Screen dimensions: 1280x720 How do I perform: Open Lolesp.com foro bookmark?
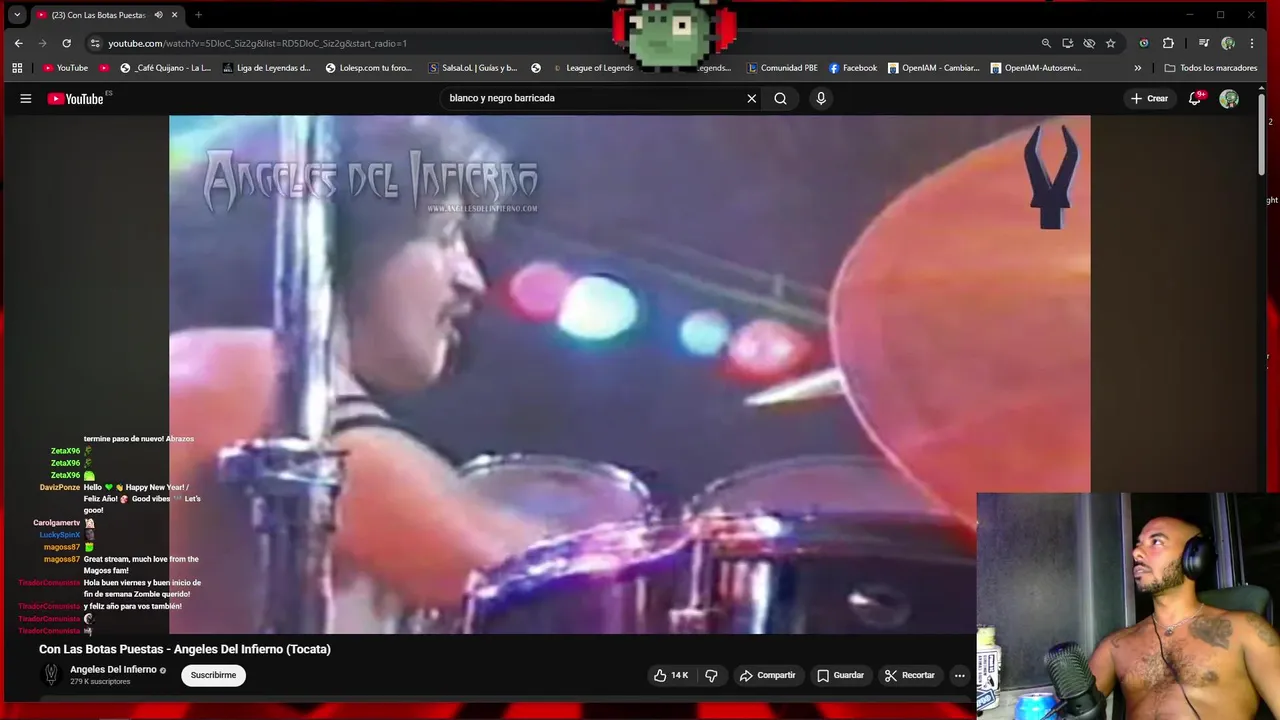click(x=368, y=68)
